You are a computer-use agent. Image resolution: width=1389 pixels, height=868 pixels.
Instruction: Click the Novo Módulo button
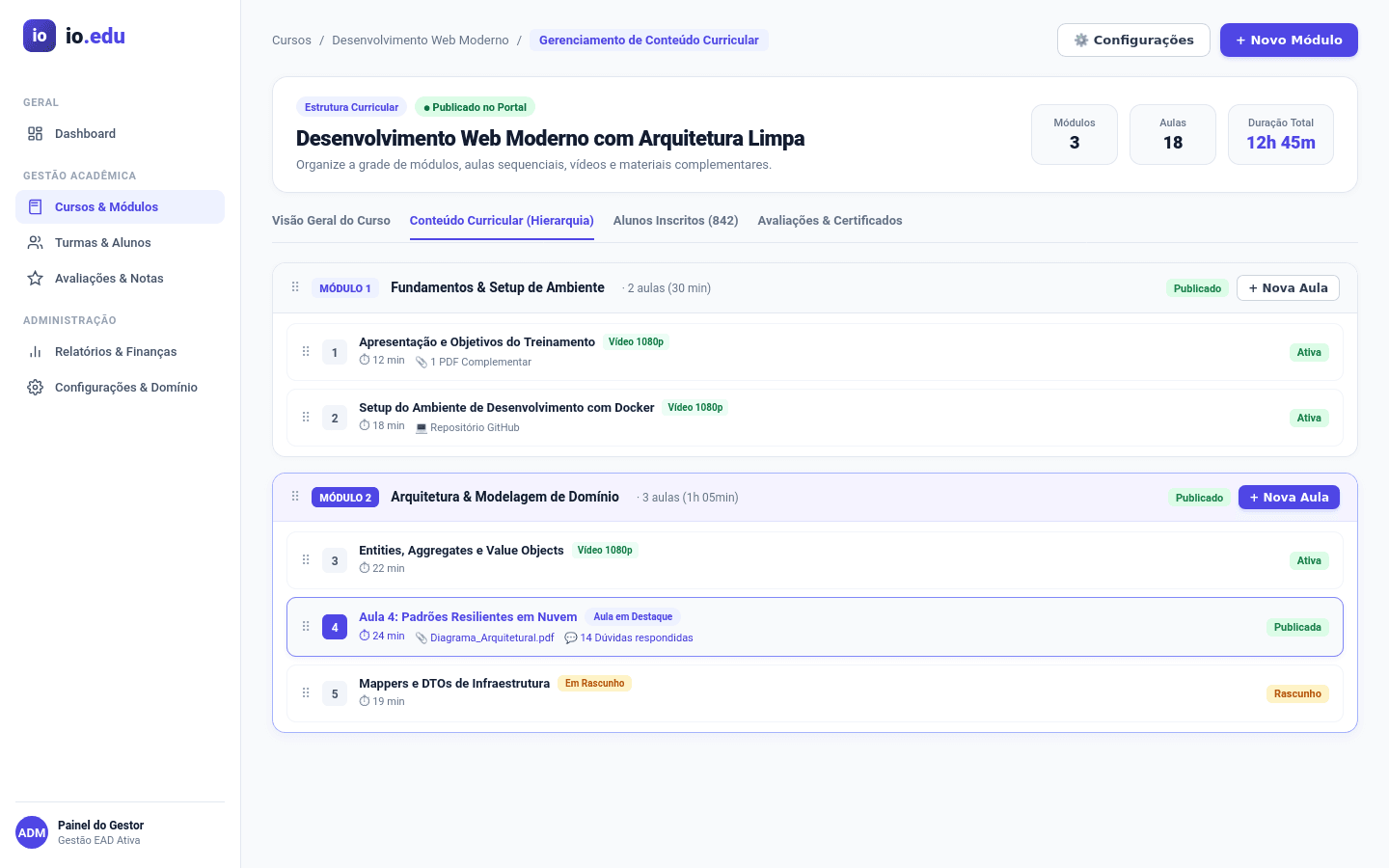point(1289,41)
